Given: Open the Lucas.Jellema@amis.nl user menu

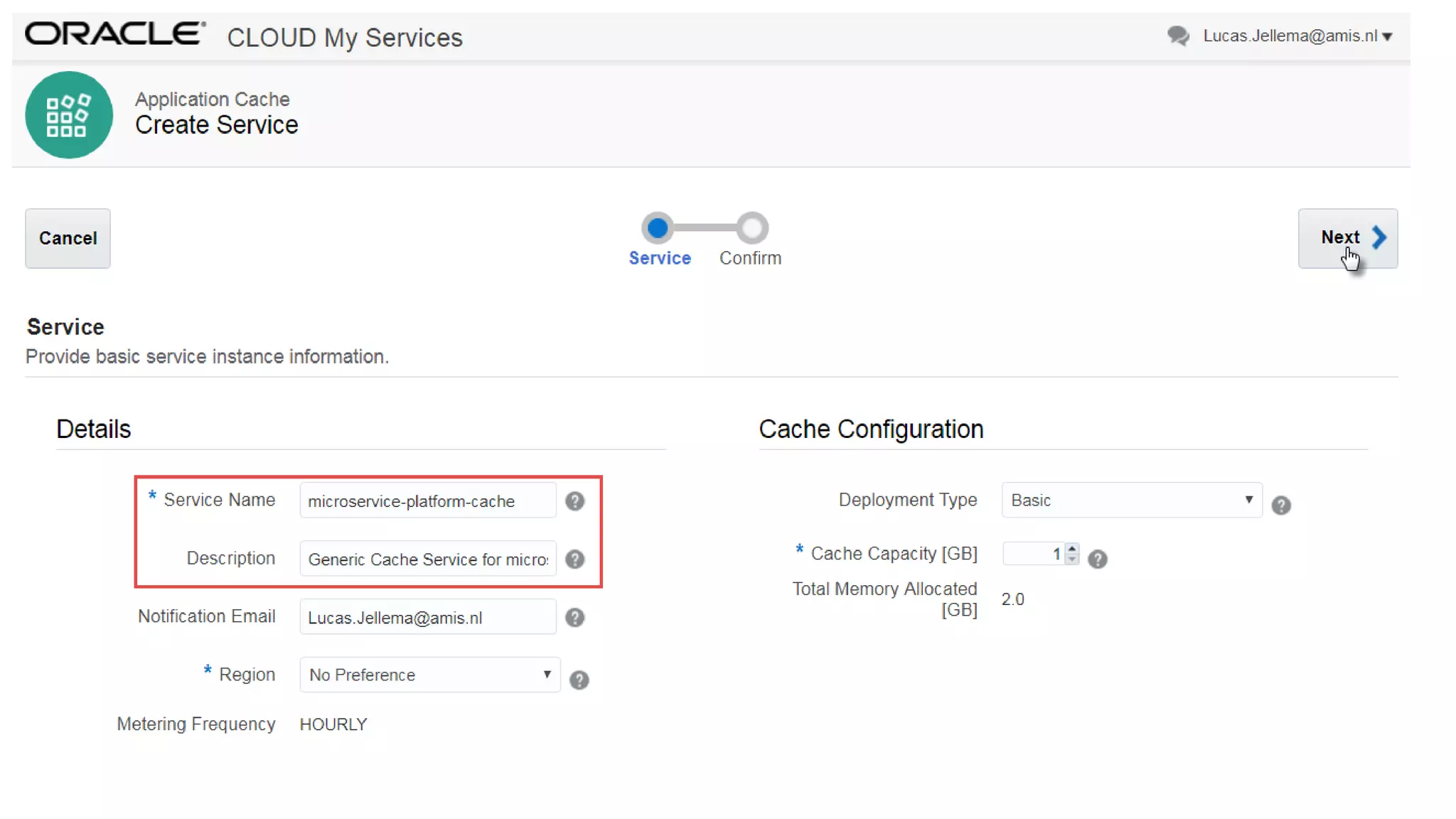Looking at the screenshot, I should (x=1297, y=36).
